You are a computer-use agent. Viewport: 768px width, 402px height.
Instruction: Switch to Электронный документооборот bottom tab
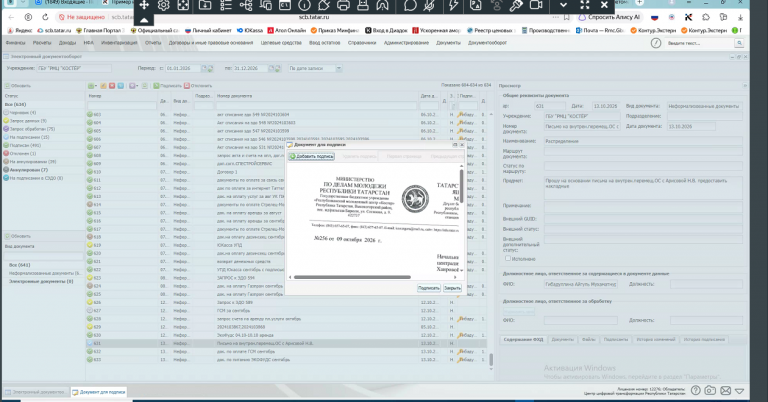coord(35,392)
